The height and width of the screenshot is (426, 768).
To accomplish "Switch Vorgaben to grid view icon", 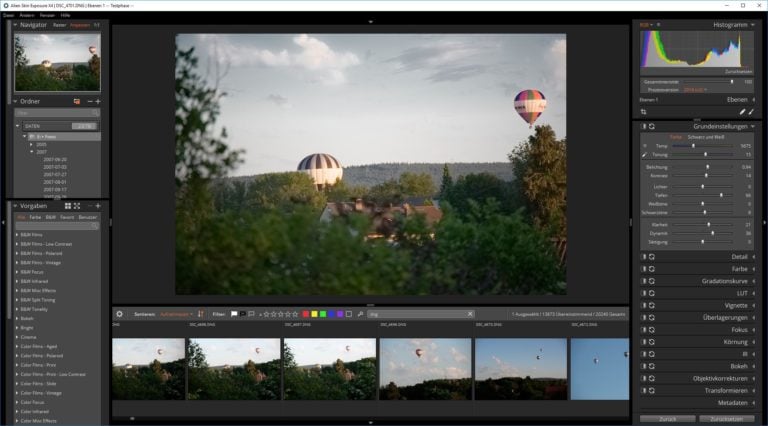I will point(68,205).
